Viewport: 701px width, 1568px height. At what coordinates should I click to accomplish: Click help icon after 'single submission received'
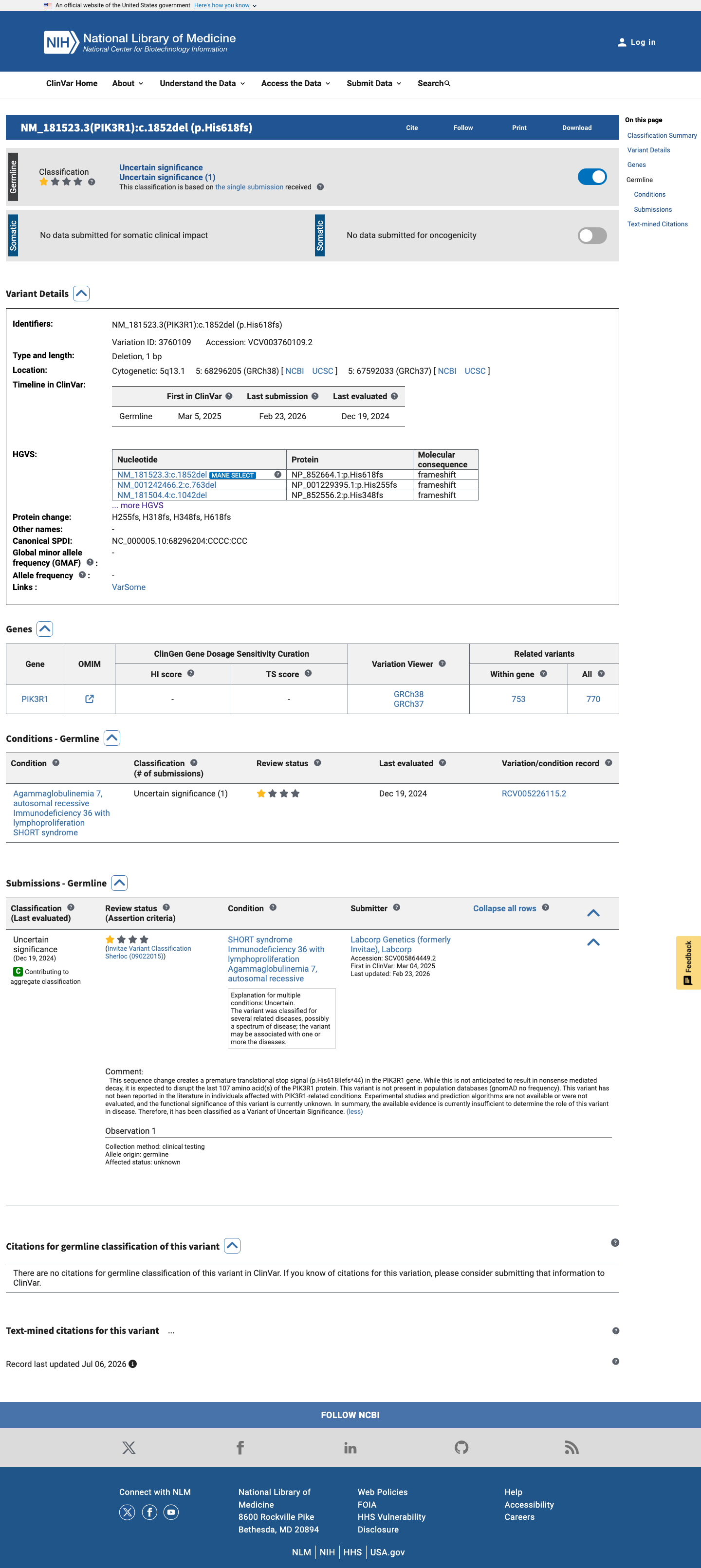pos(320,187)
